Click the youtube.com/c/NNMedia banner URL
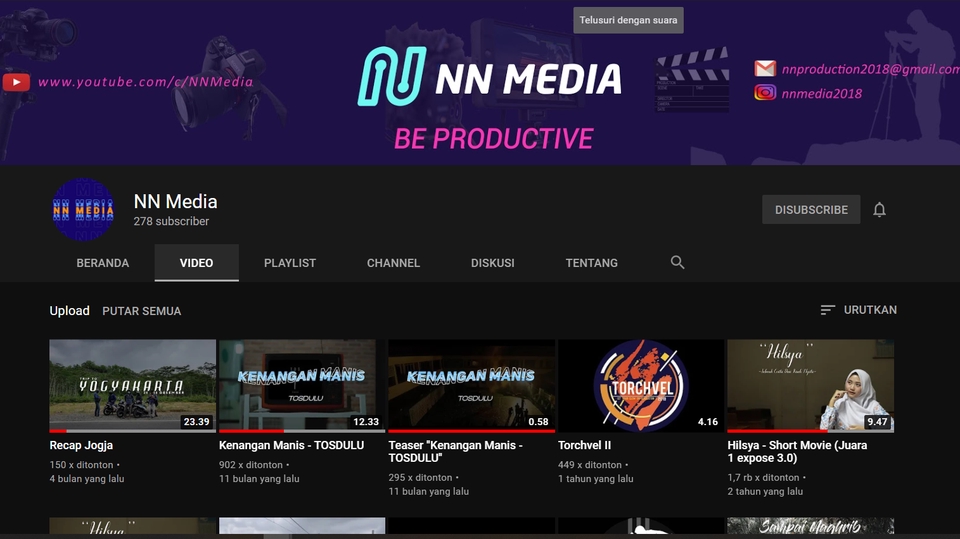960x539 pixels. pos(145,81)
